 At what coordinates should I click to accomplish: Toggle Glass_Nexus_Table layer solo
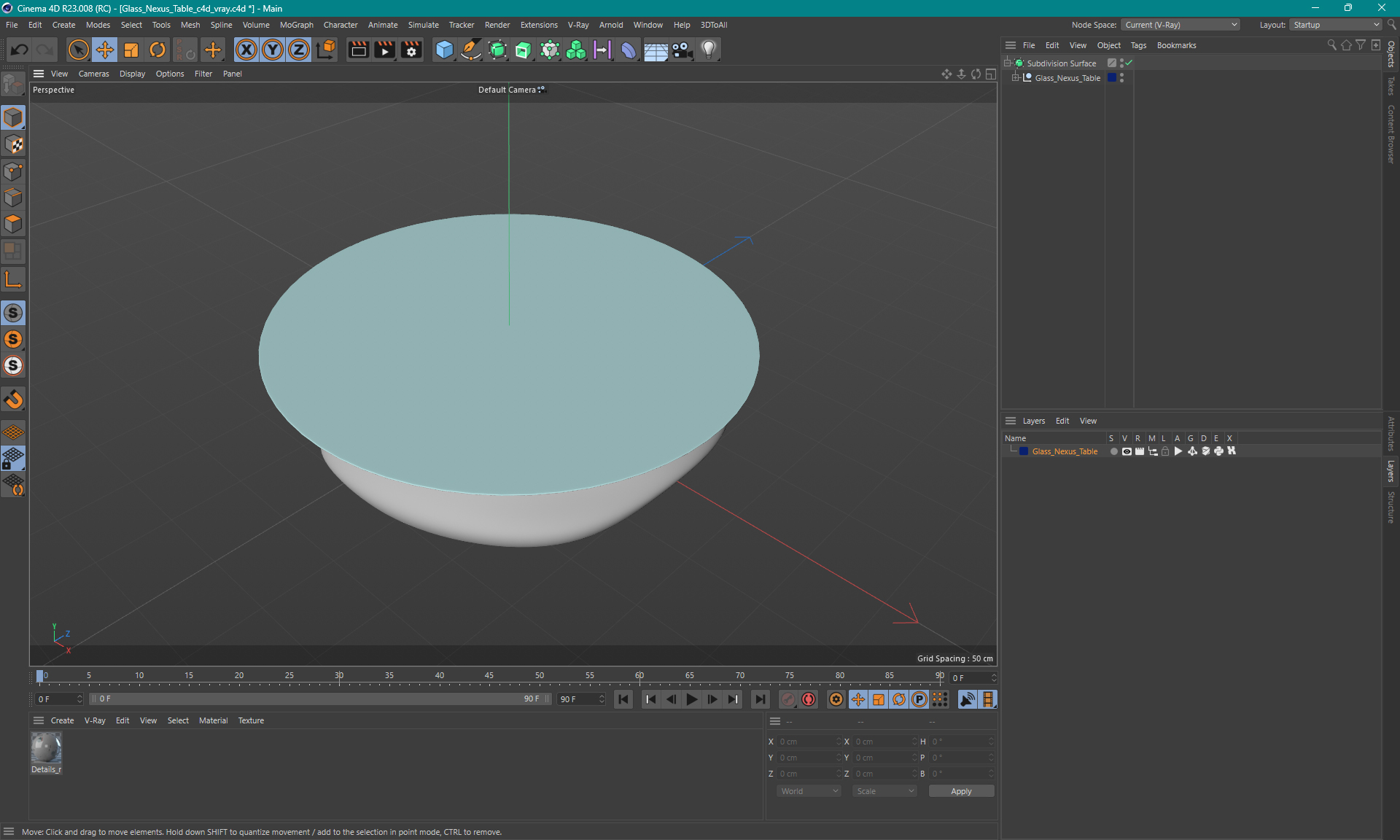(1113, 451)
